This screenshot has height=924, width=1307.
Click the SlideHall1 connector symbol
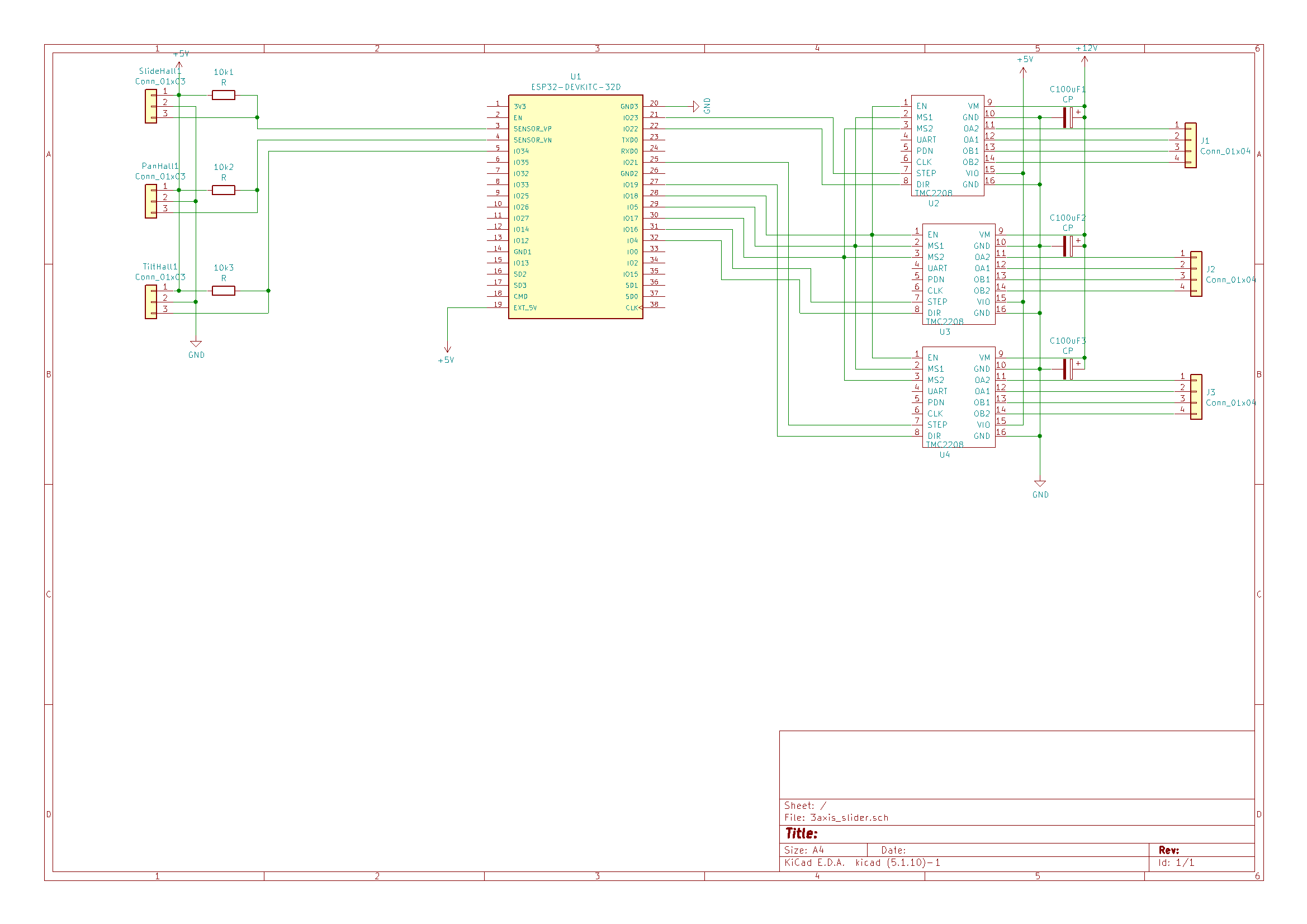pyautogui.click(x=151, y=106)
